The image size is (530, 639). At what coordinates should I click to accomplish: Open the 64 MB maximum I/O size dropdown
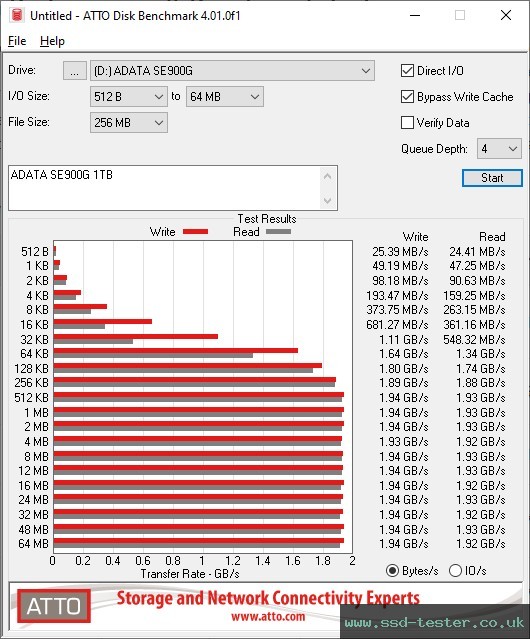tap(224, 97)
